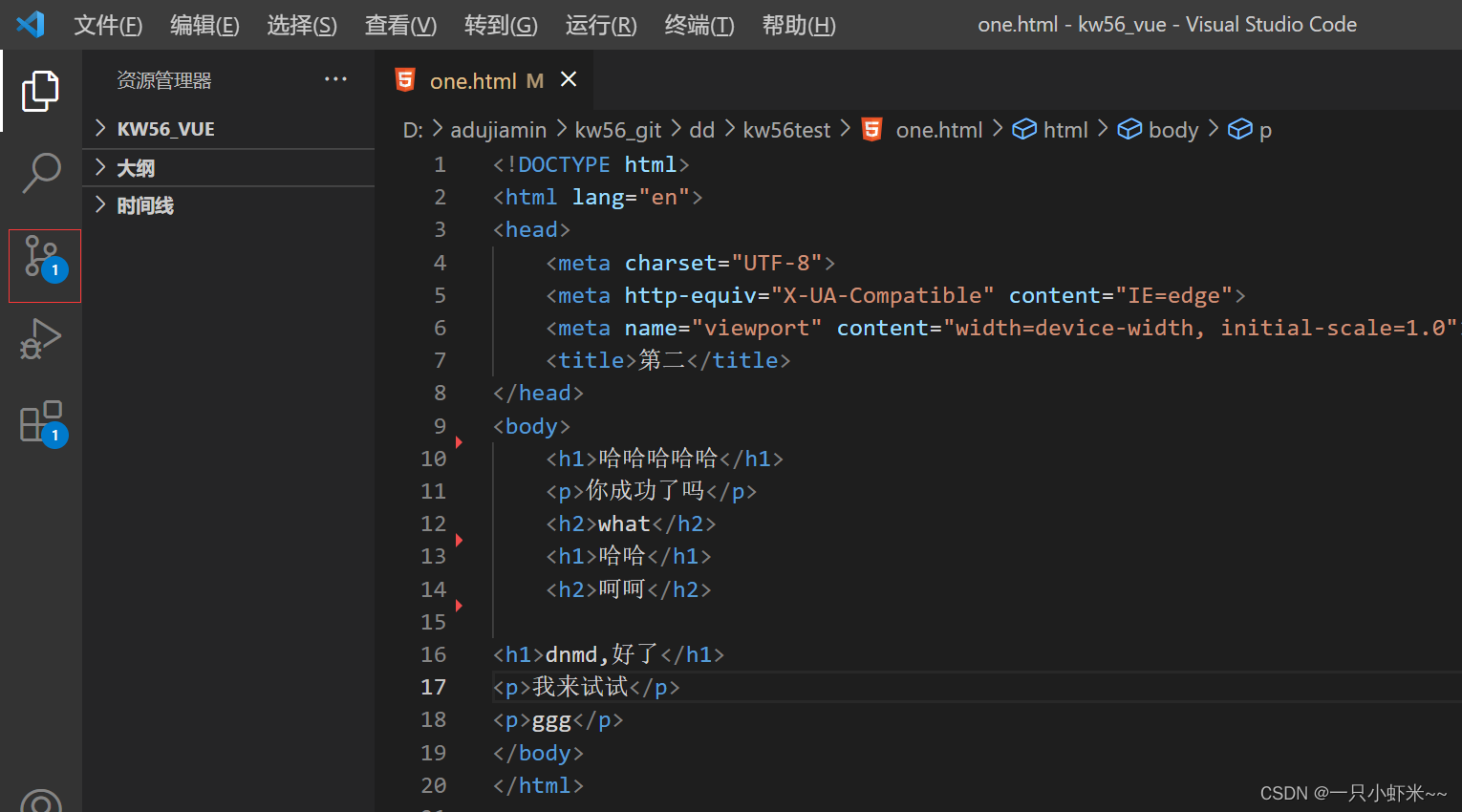Click the word what on line 12

pos(624,524)
